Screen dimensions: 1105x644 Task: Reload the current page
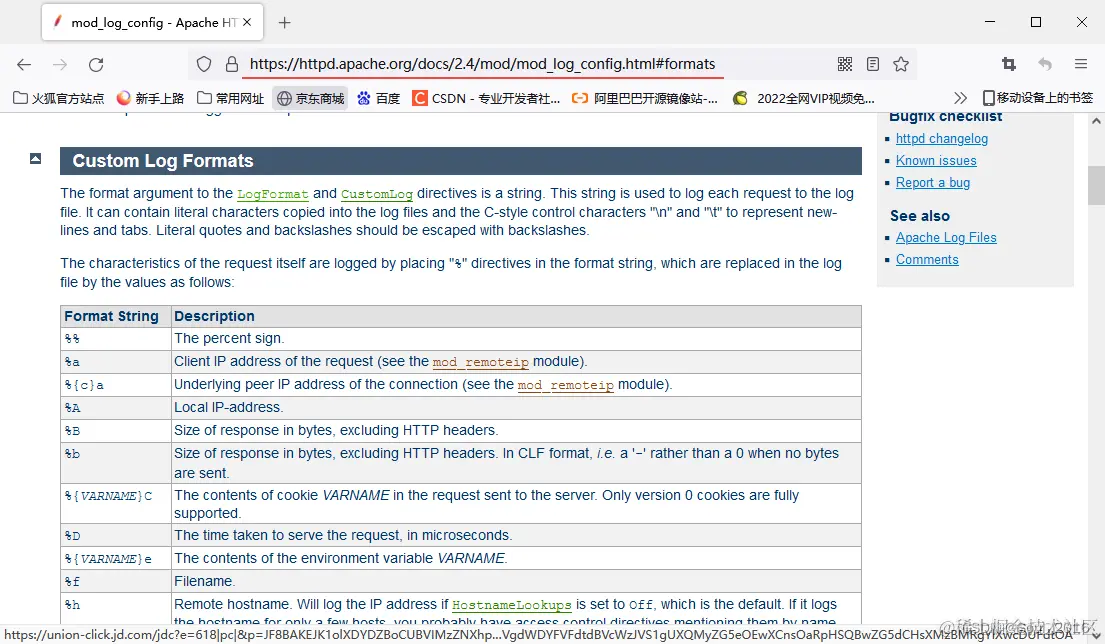coord(96,64)
